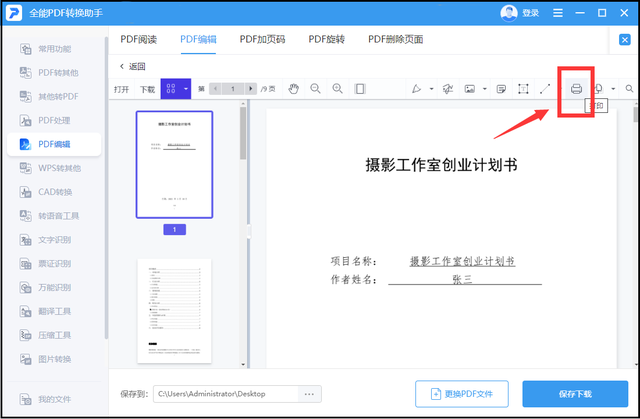
Task: Switch to the PDF删除页面 tab
Action: (396, 39)
